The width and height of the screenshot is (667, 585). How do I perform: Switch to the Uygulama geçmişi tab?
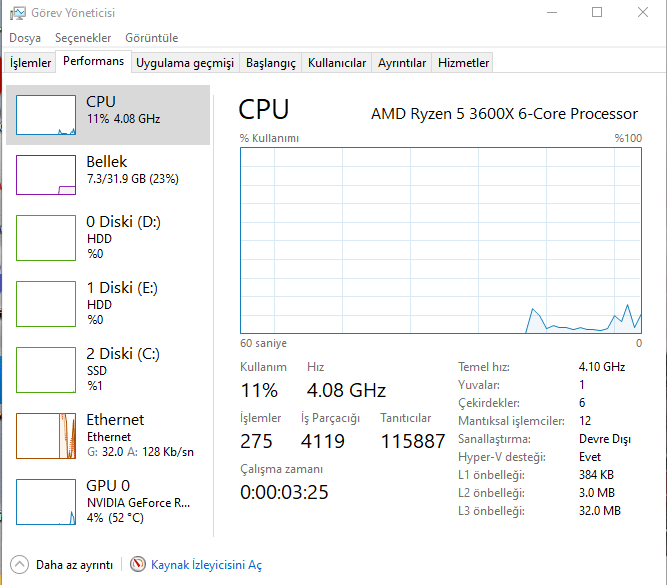(185, 62)
